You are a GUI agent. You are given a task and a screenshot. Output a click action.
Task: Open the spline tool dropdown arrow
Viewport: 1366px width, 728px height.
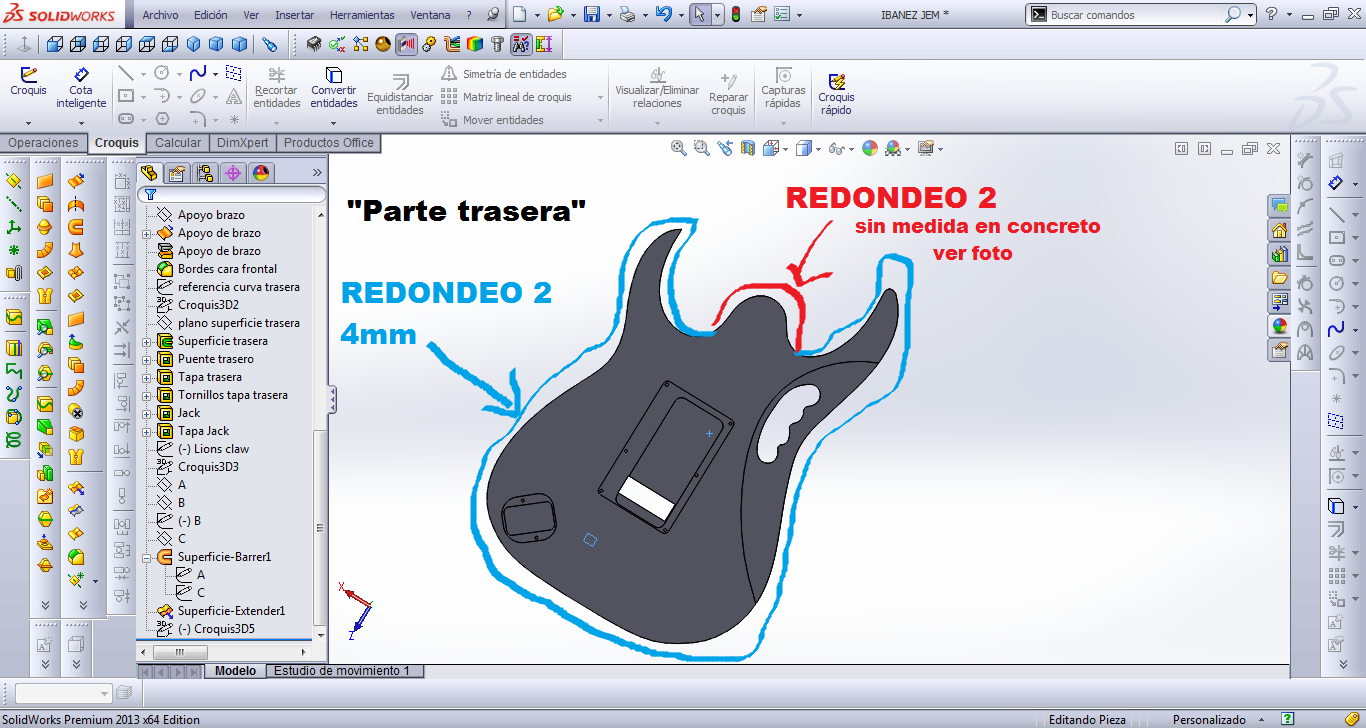click(x=216, y=74)
